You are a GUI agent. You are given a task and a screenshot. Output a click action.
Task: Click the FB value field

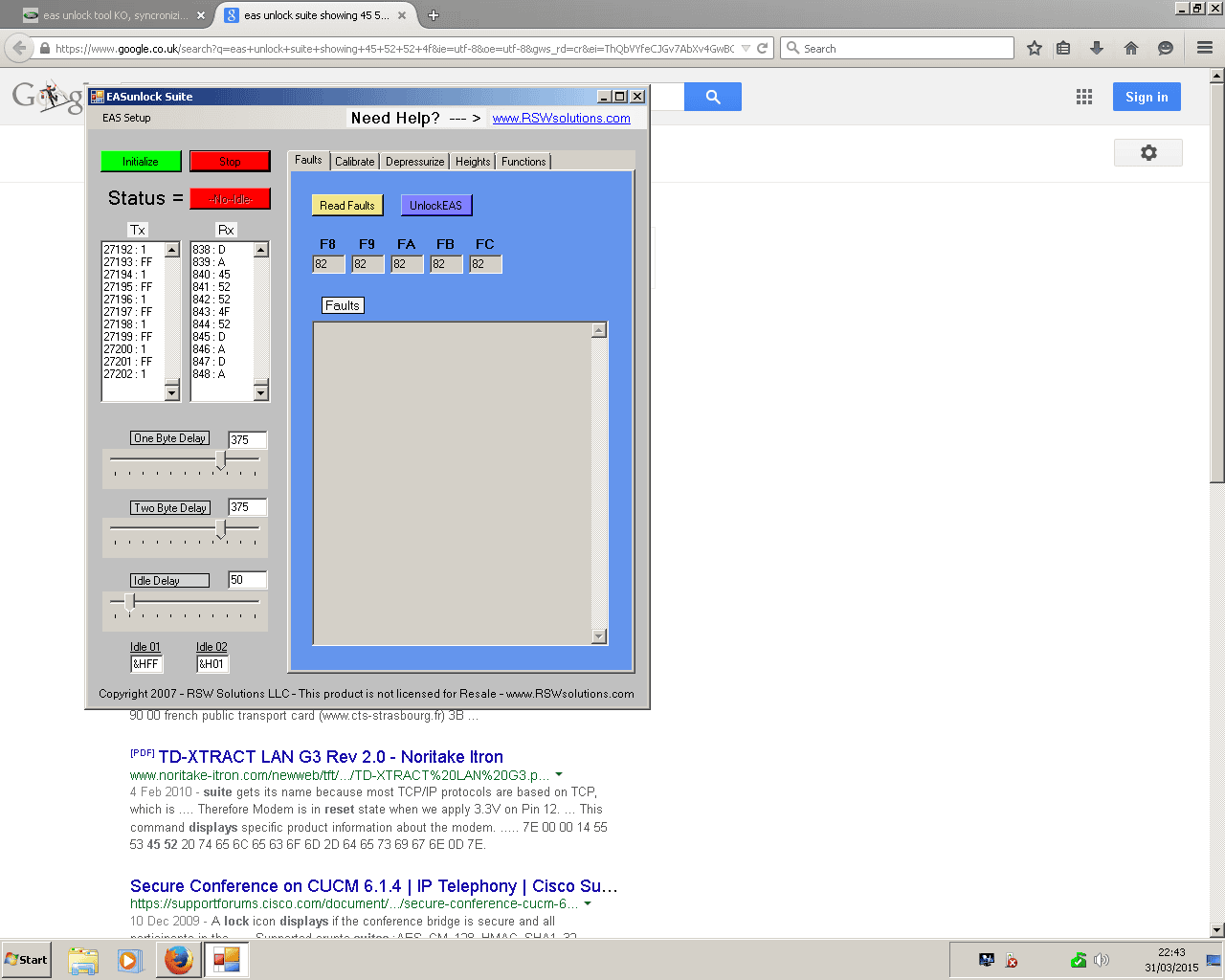click(446, 264)
